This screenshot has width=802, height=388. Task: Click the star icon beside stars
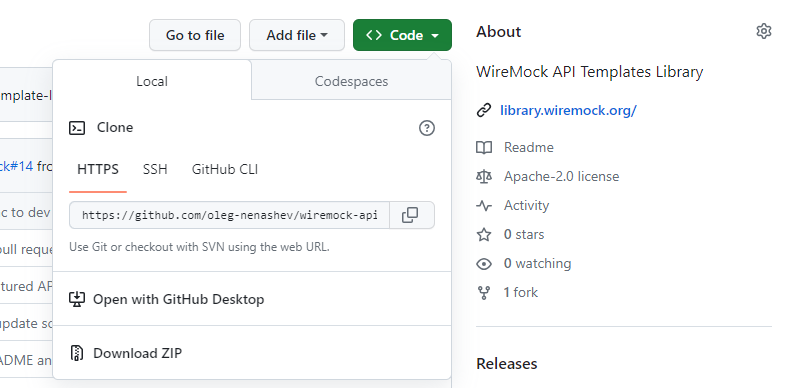484,235
